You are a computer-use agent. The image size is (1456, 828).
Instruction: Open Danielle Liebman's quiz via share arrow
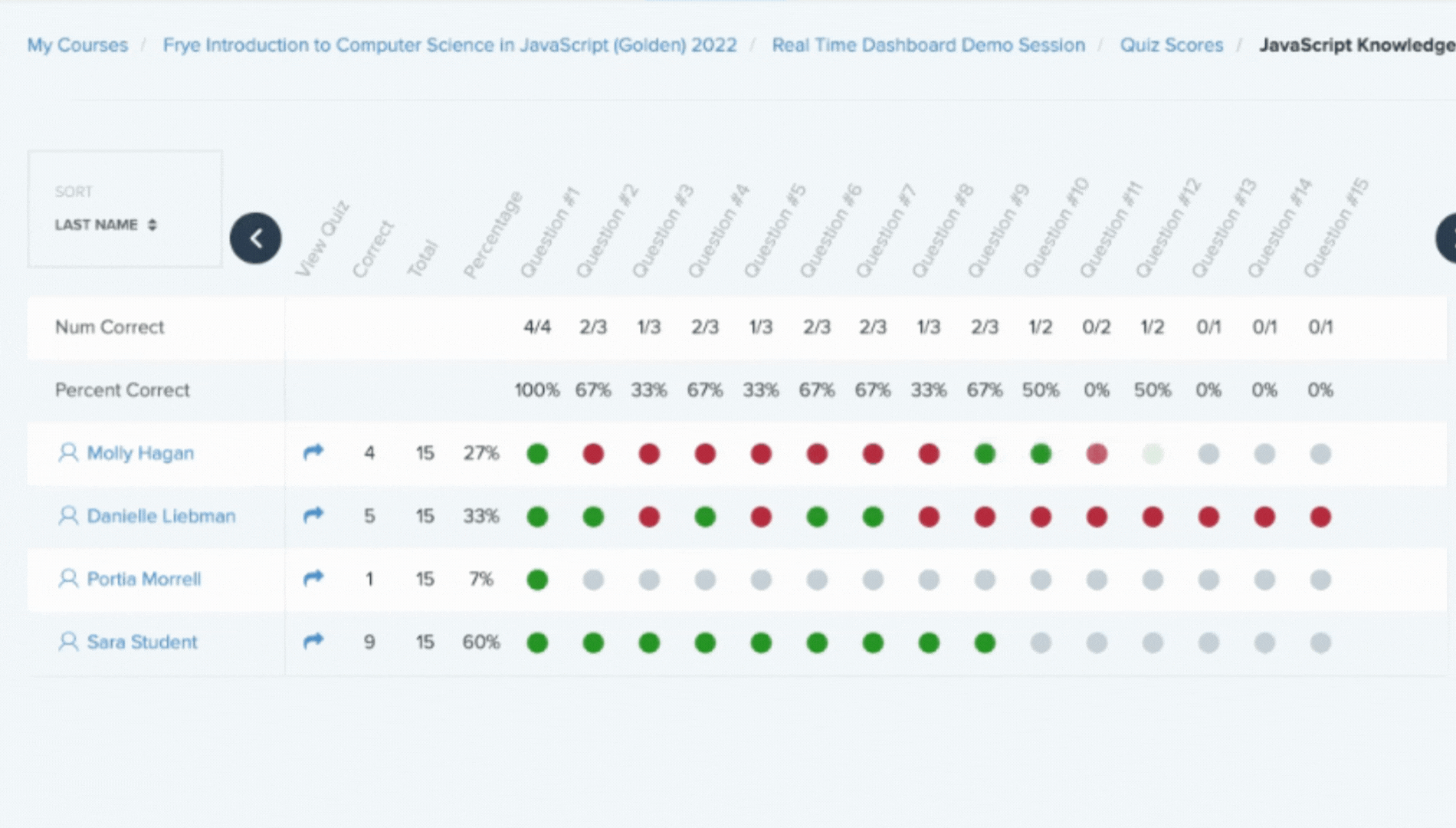point(313,515)
